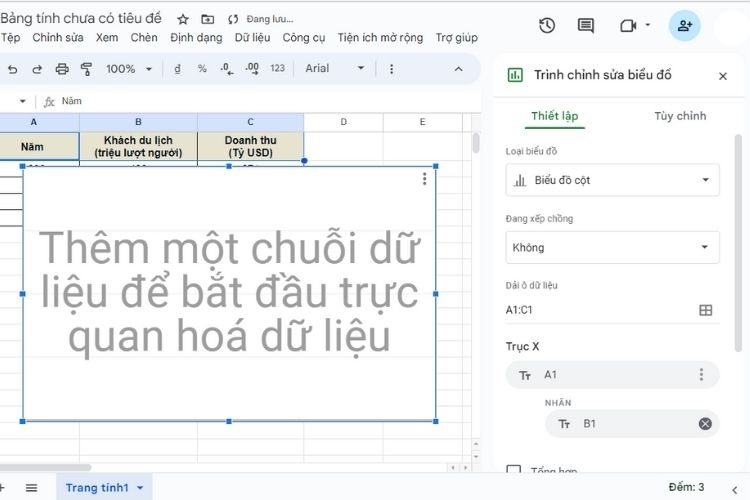750x500 pixels.
Task: Start a Meet video call icon
Action: pos(628,25)
